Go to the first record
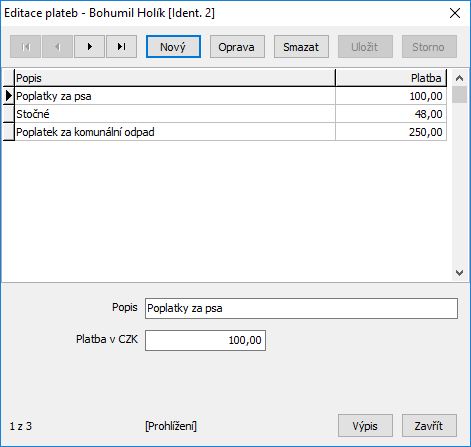Screen dimensions: 471x447 (25, 47)
